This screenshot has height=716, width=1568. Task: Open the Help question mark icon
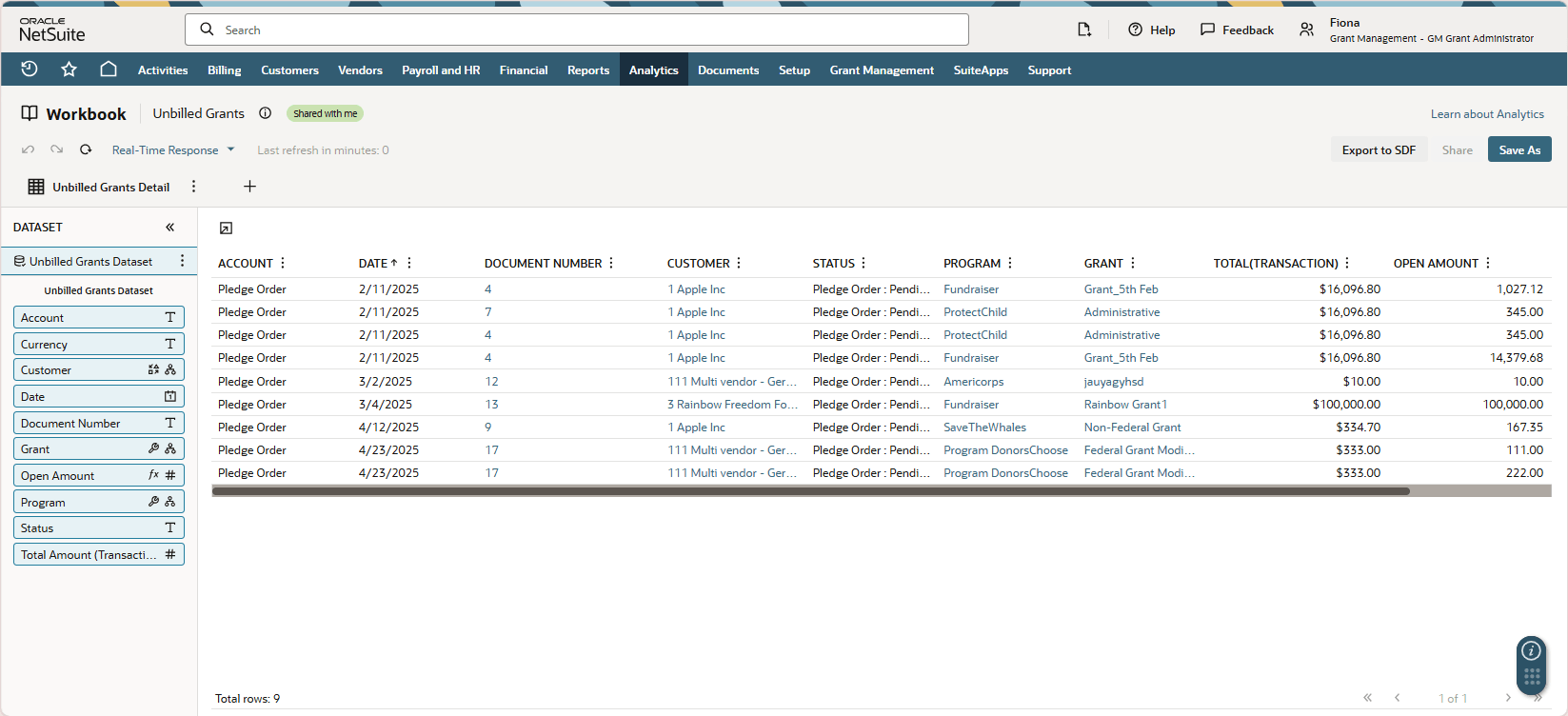[1135, 30]
